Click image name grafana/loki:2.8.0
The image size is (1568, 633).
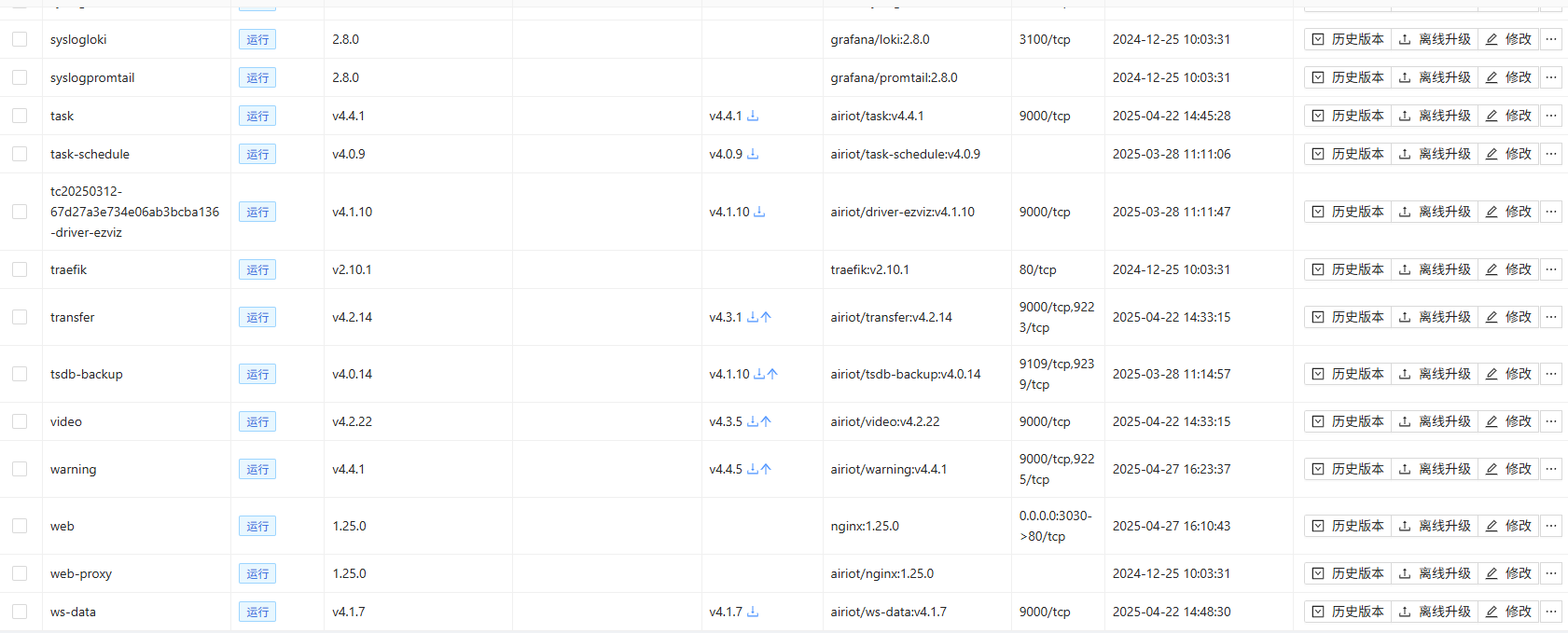pos(880,39)
